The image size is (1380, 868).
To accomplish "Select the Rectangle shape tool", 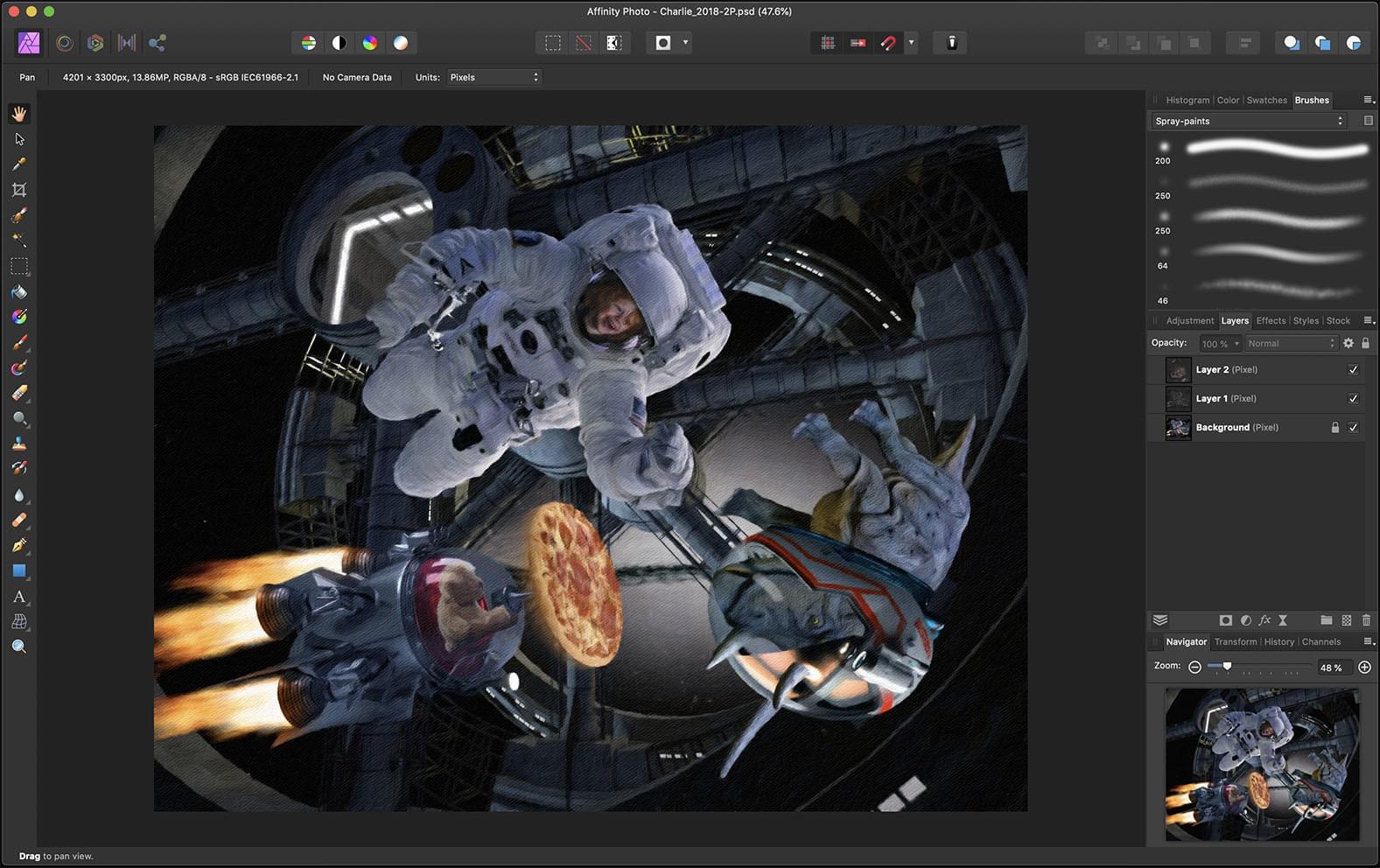I will 19,570.
